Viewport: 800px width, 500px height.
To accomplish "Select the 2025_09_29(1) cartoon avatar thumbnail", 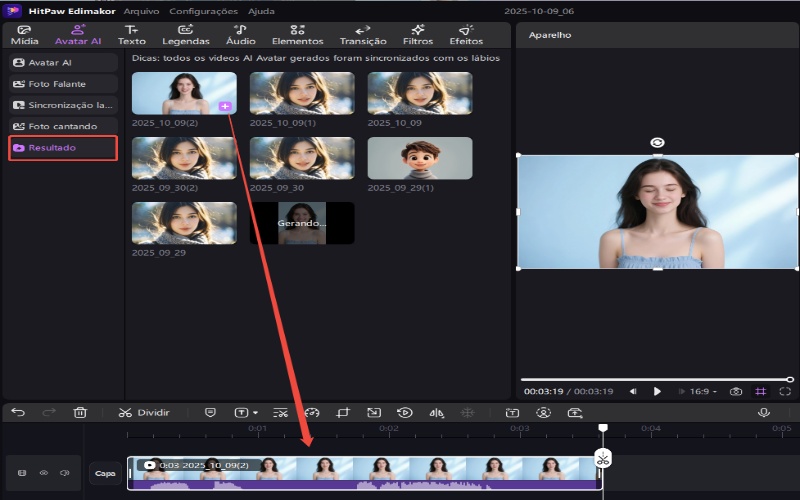I will pos(419,158).
